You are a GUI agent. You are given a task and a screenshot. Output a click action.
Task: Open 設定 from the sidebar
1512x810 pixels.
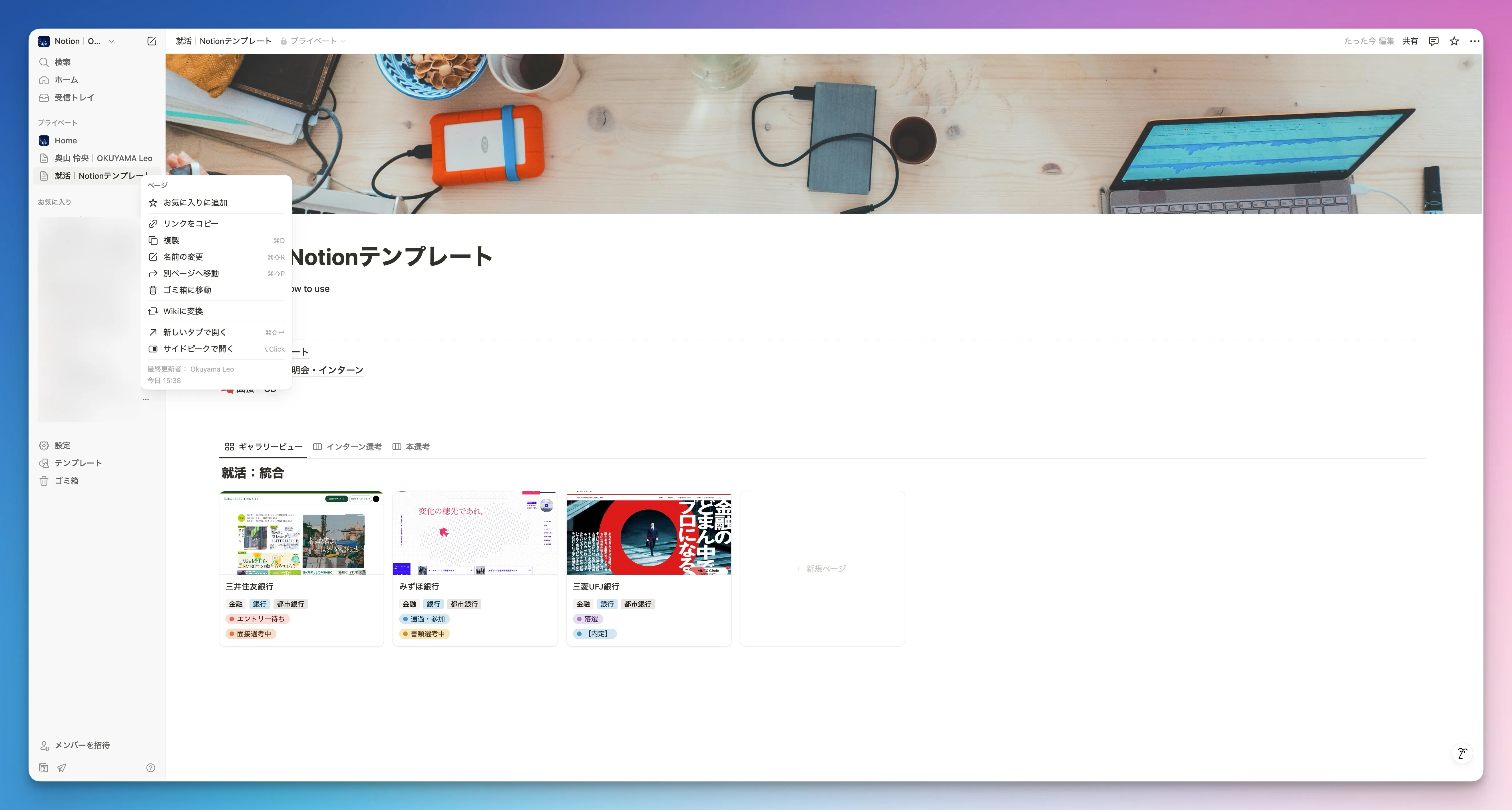(62, 445)
